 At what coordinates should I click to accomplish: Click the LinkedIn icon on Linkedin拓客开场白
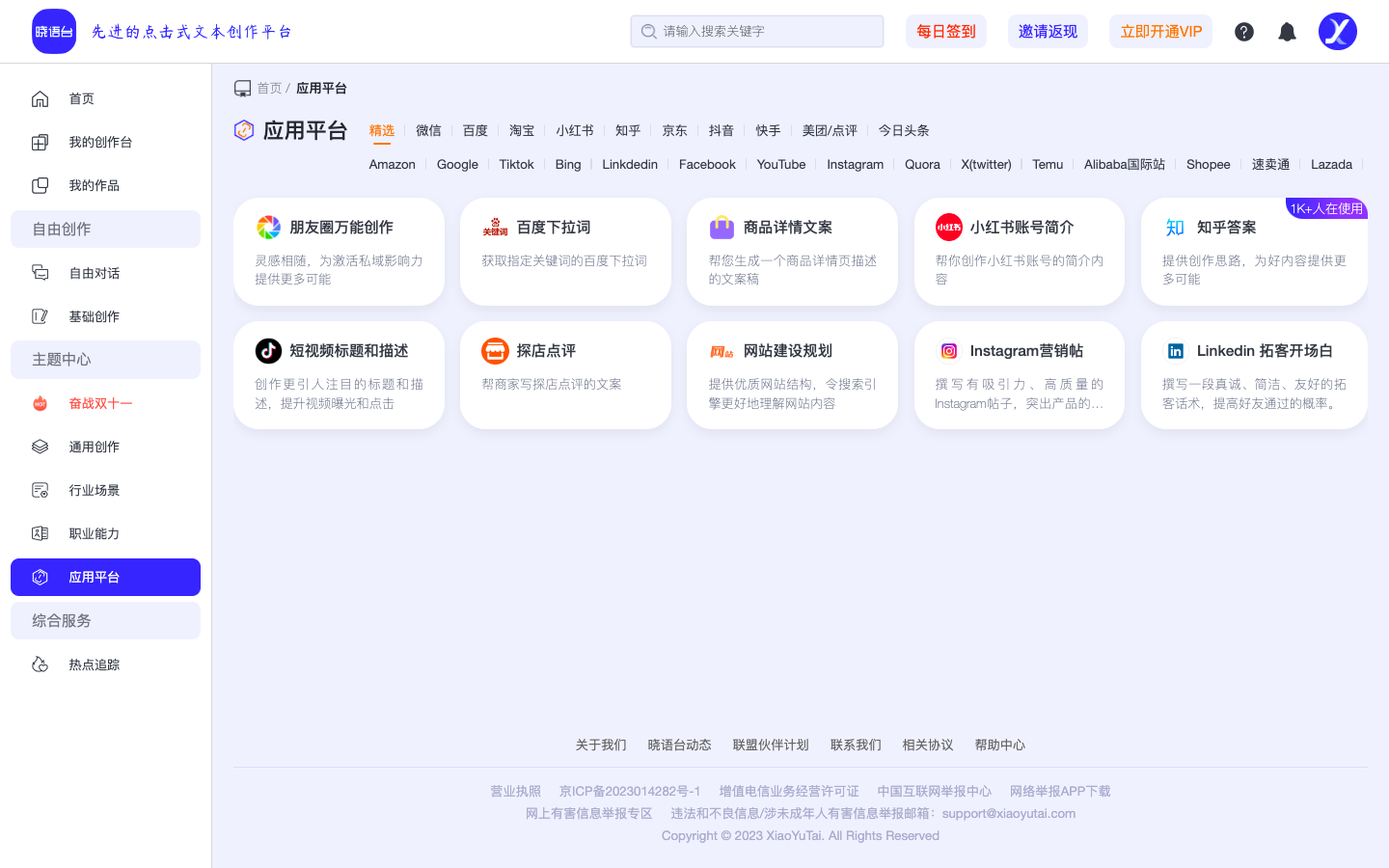click(x=1175, y=350)
